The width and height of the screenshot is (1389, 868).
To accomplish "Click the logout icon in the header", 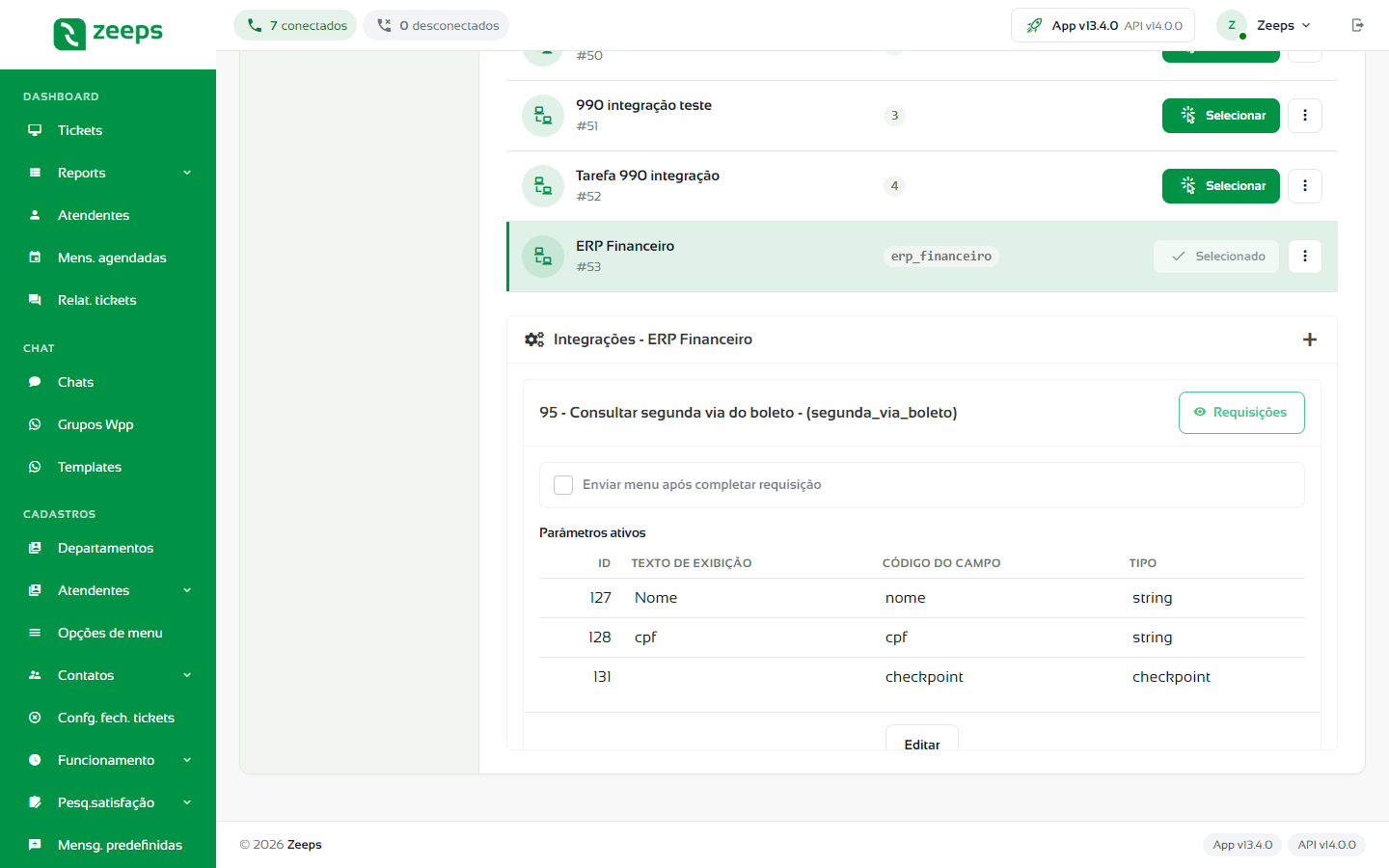I will click(x=1357, y=25).
